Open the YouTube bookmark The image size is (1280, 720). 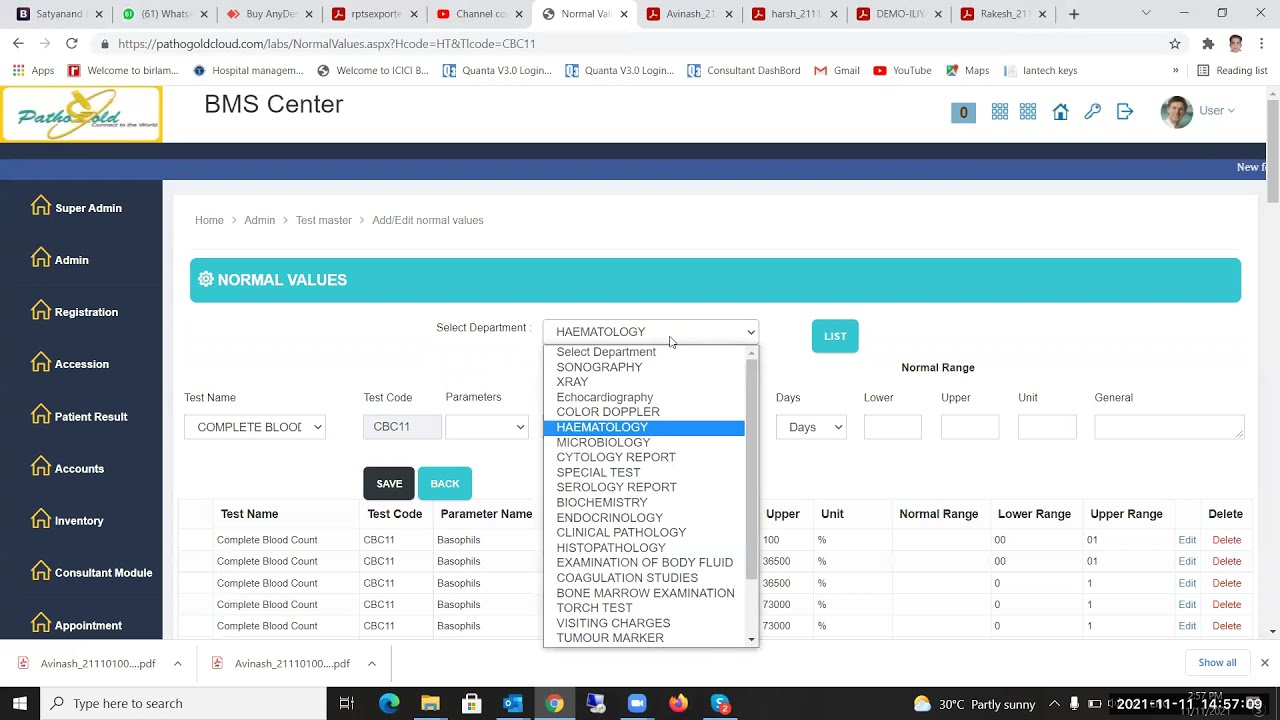tap(902, 71)
